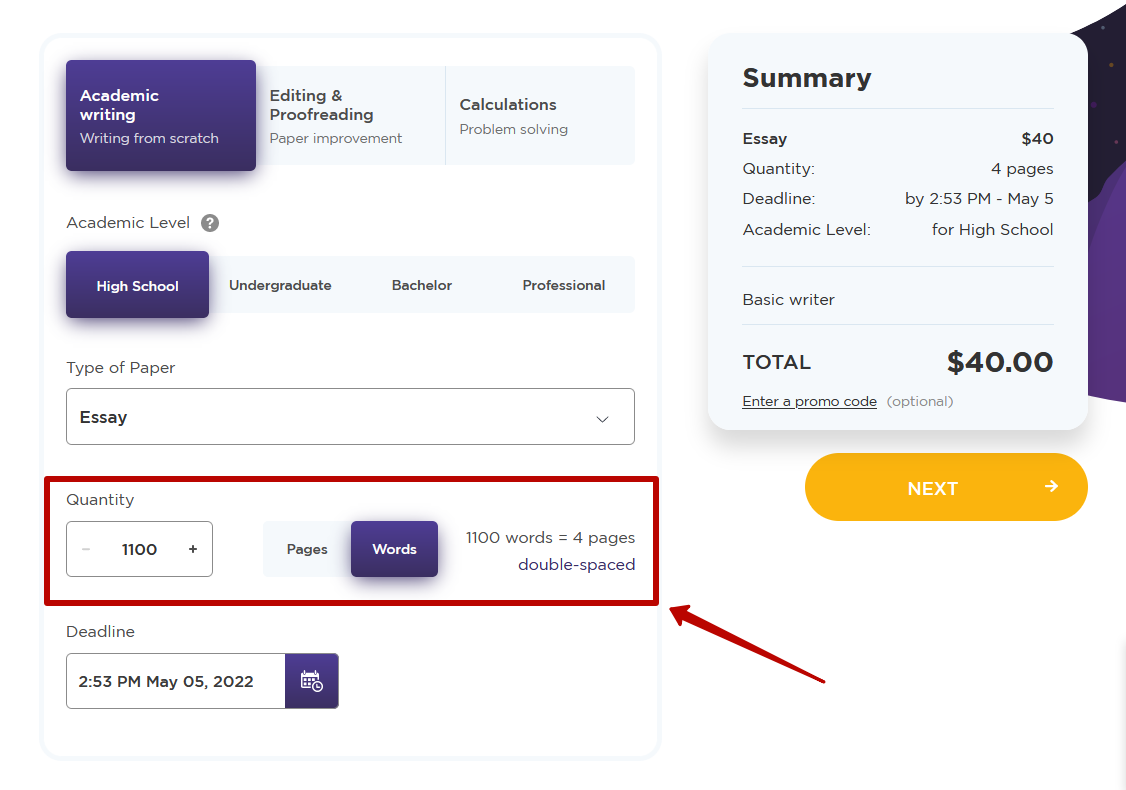
Task: Switch quantity unit to Pages
Action: coord(307,549)
